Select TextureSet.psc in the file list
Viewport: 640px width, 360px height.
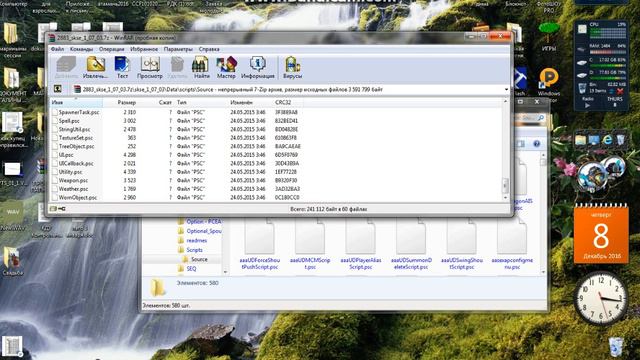pos(76,138)
